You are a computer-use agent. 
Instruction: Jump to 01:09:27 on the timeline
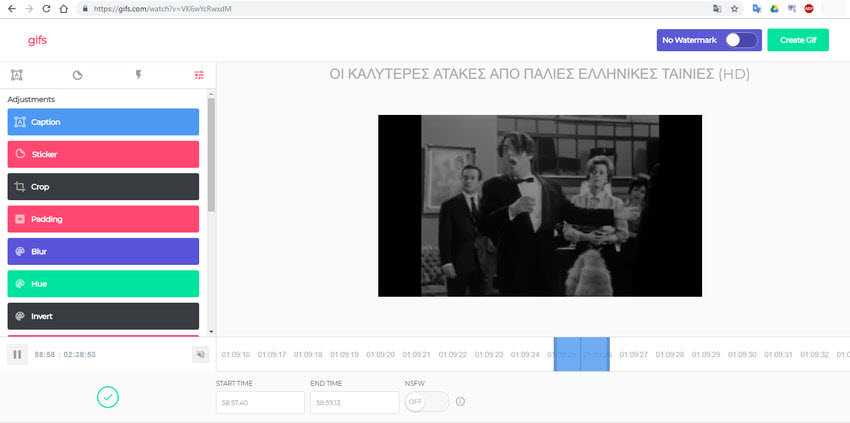click(634, 355)
